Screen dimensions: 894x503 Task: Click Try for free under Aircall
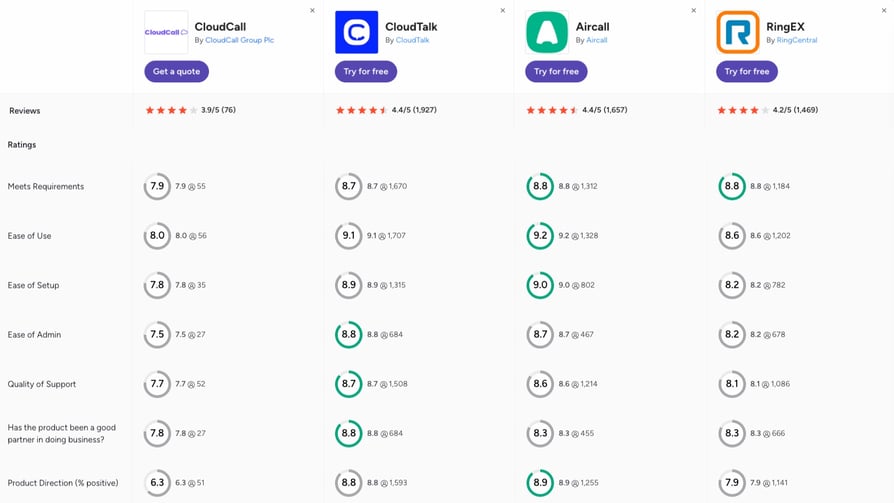pyautogui.click(x=556, y=71)
